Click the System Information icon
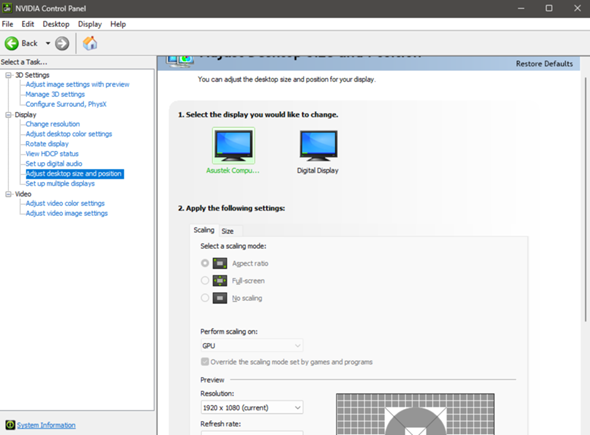The image size is (590, 435). (x=10, y=425)
